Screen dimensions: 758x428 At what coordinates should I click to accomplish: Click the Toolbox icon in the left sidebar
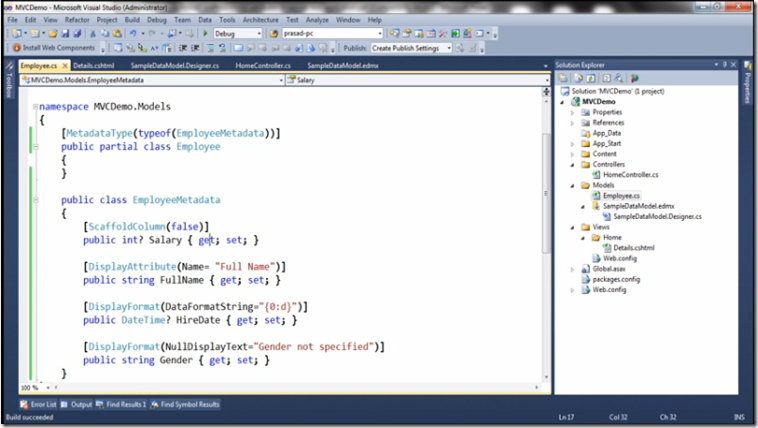tap(8, 66)
